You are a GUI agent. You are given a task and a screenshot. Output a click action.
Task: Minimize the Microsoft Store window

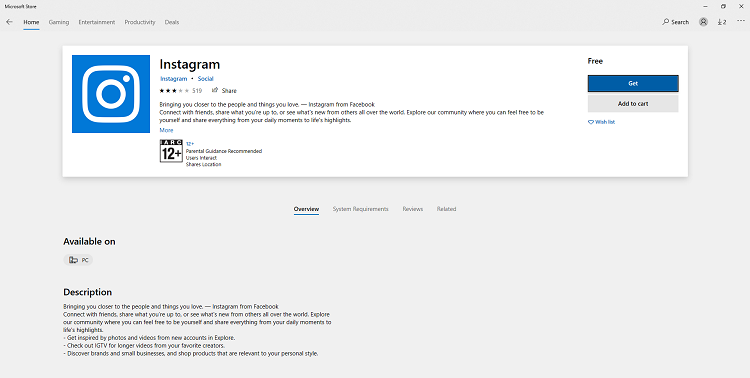(x=706, y=6)
